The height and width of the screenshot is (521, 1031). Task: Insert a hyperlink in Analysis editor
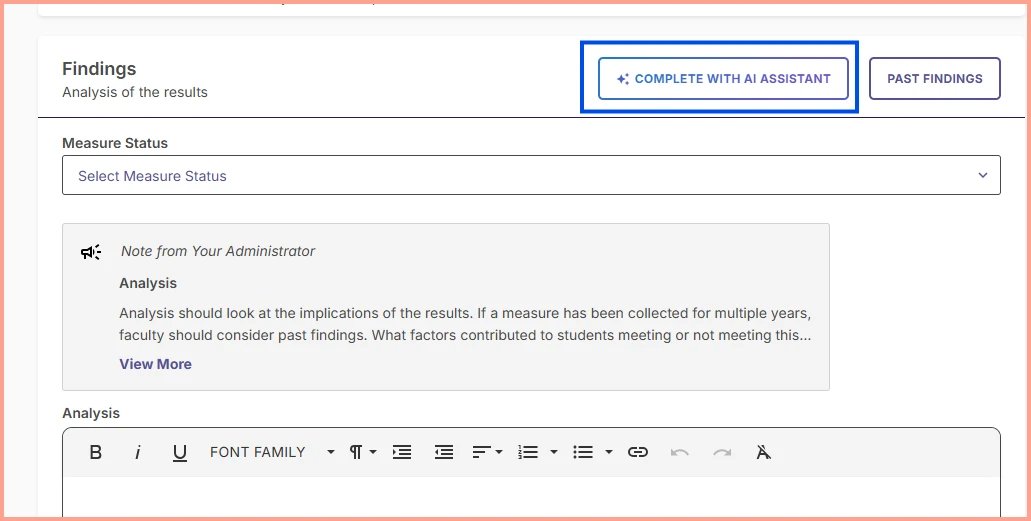638,452
